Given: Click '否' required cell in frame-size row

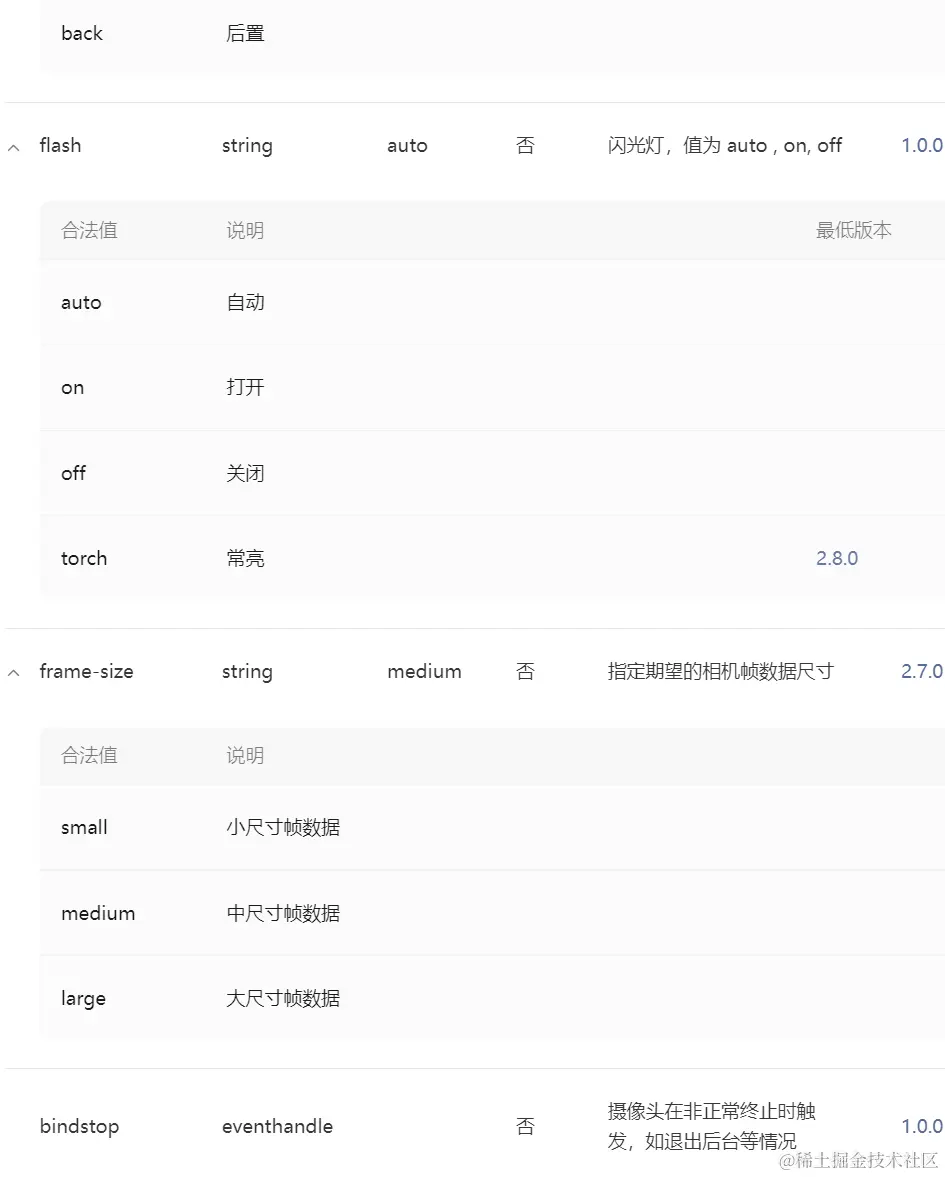Looking at the screenshot, I should (525, 671).
